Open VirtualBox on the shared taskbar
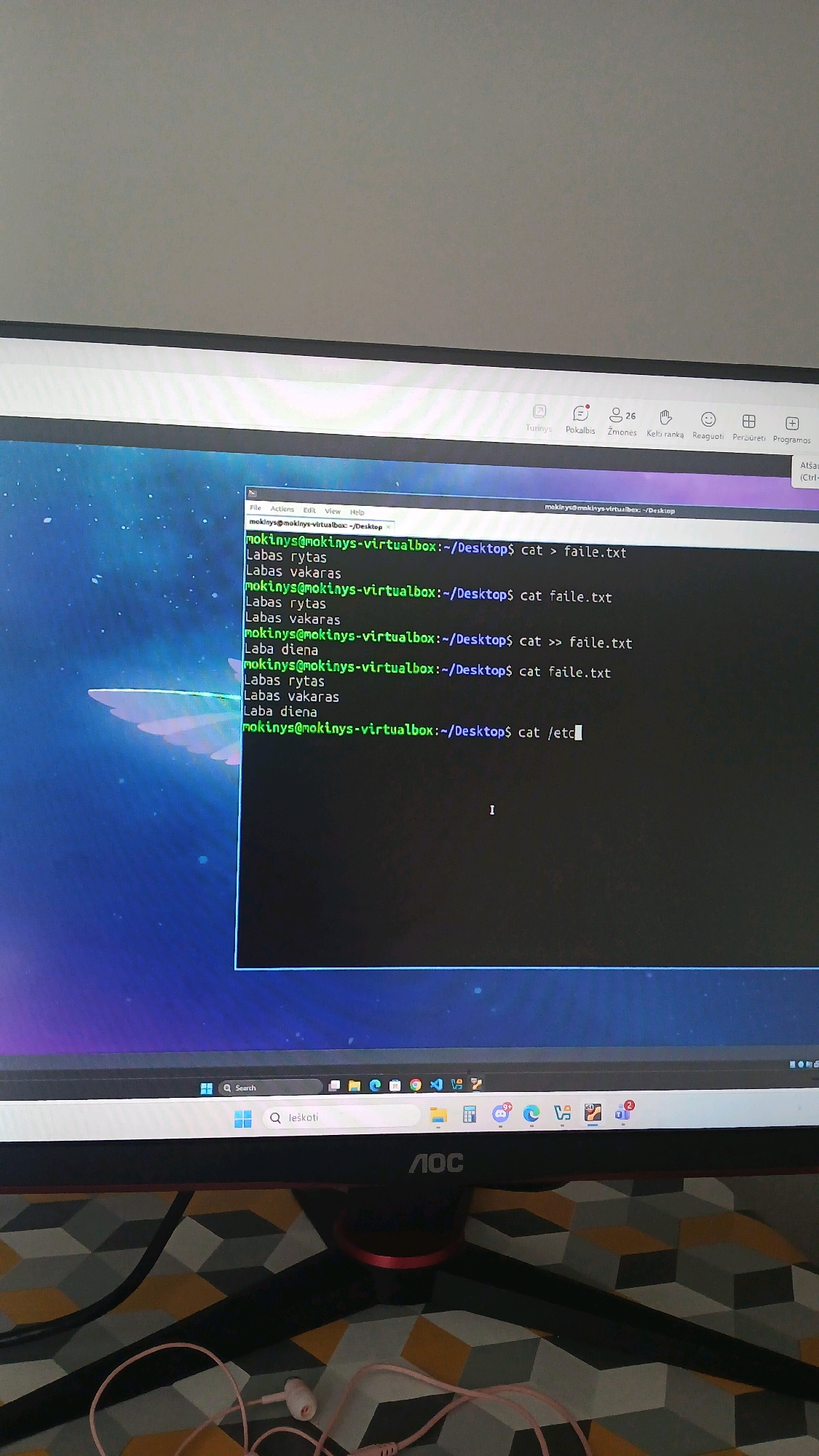The height and width of the screenshot is (1456, 819). [x=456, y=1085]
